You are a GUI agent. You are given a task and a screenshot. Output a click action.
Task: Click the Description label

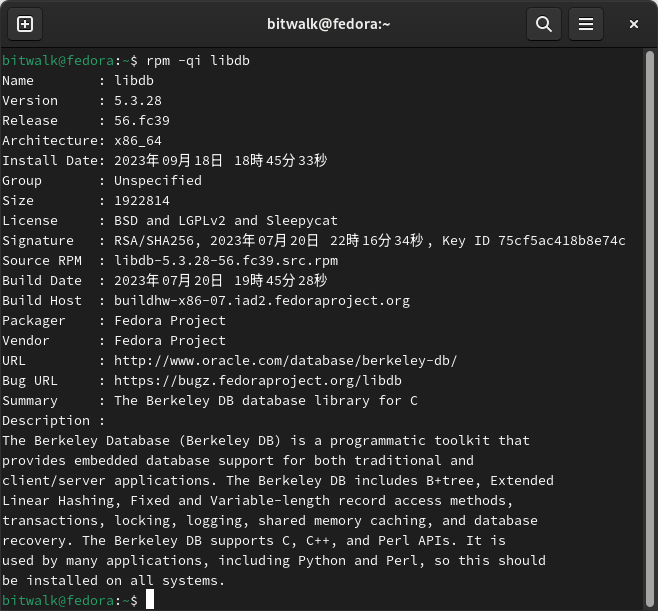46,421
